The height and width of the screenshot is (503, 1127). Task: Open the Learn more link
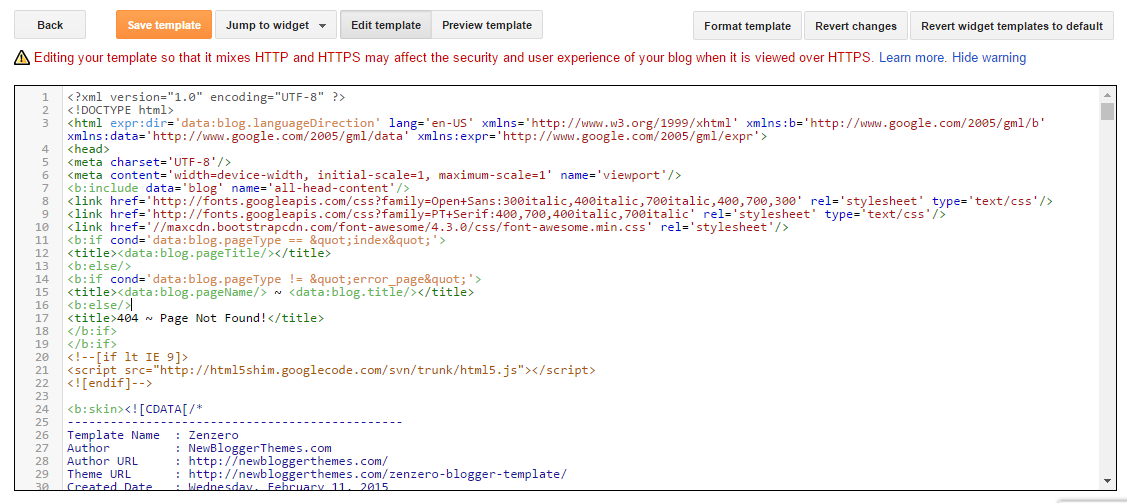912,57
